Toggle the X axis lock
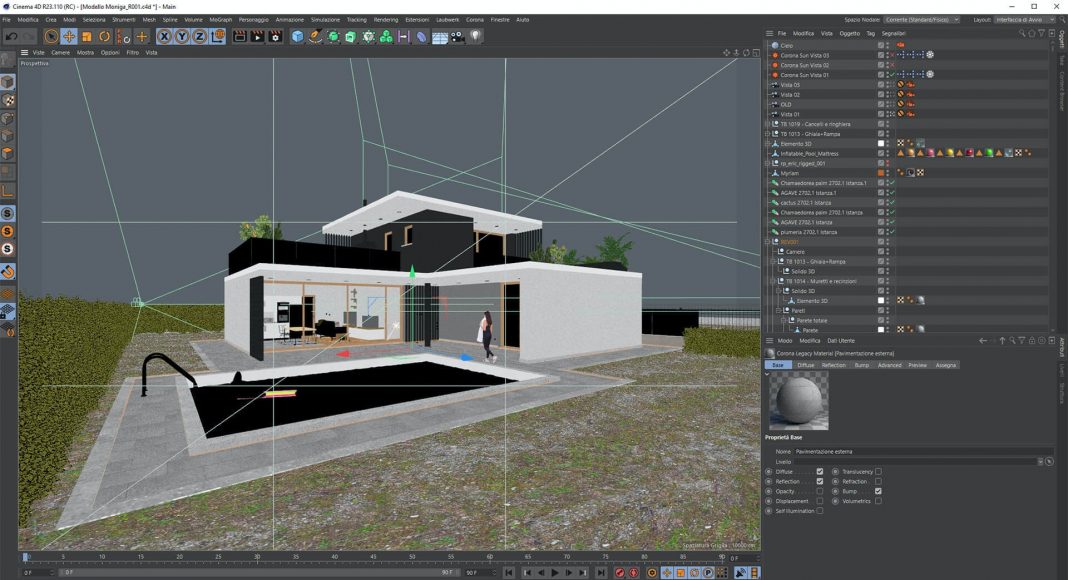This screenshot has width=1068, height=580. [x=164, y=37]
